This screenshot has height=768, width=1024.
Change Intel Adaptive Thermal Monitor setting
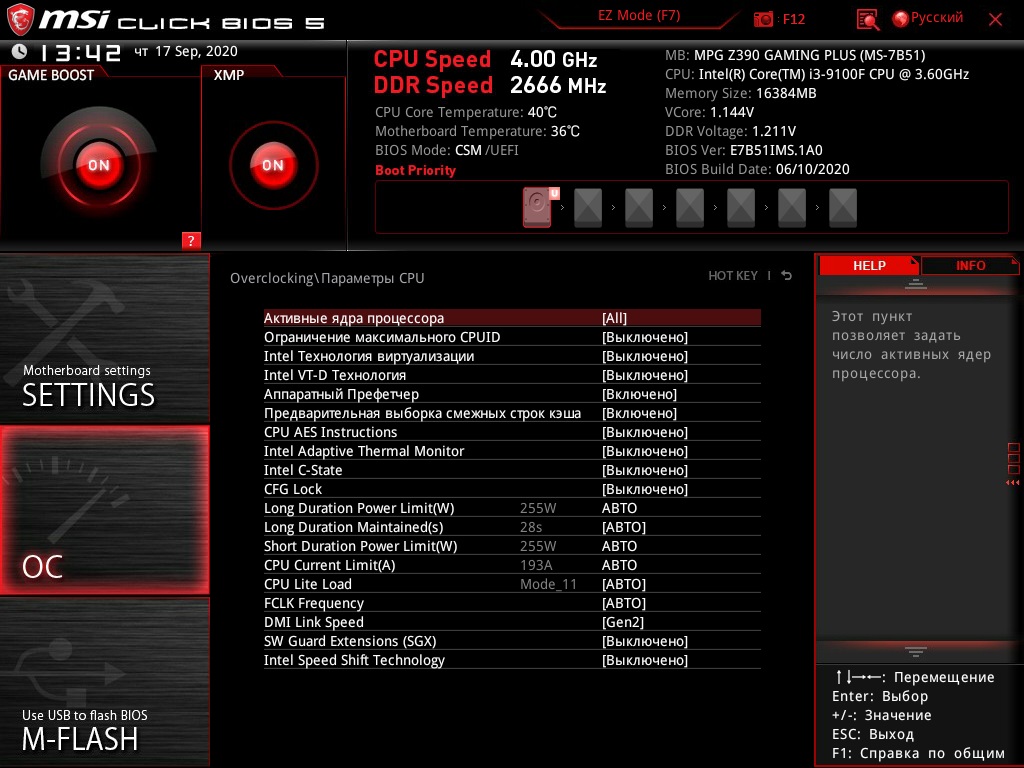coord(512,451)
